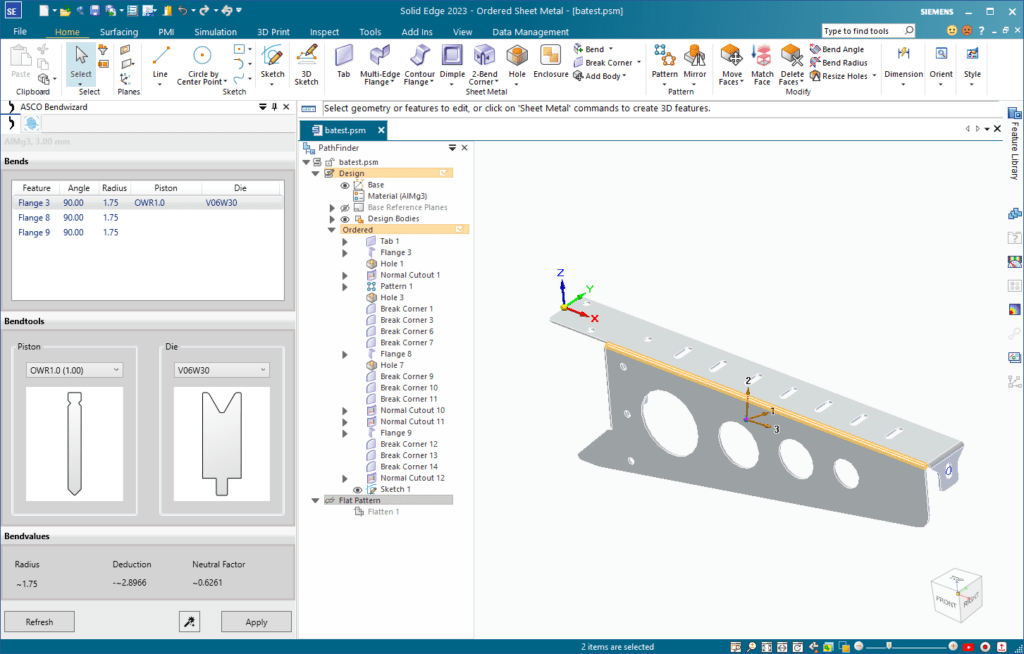Viewport: 1024px width, 654px height.
Task: Switch to the Surfacing ribbon tab
Action: coord(119,32)
